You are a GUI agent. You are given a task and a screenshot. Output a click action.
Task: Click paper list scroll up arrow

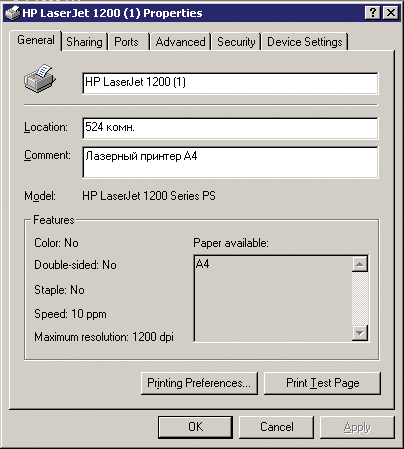coord(360,264)
